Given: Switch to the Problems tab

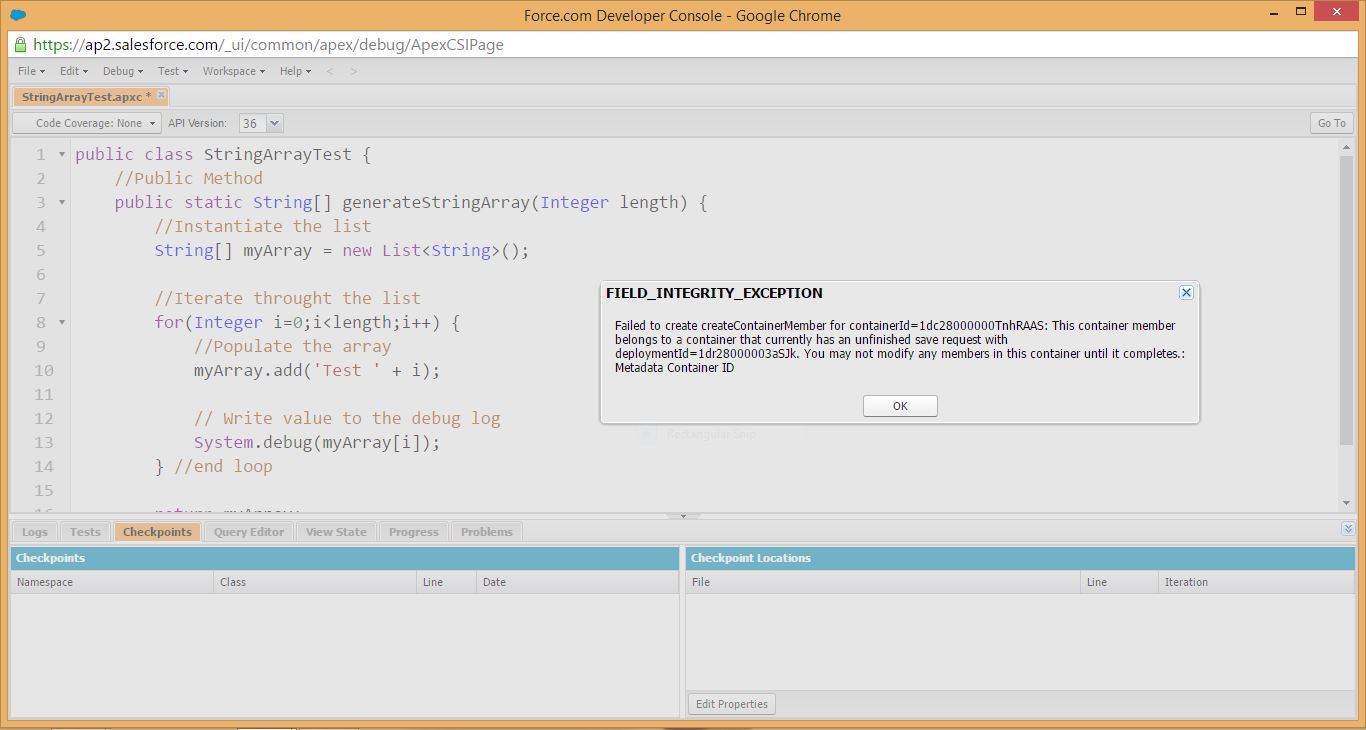Looking at the screenshot, I should [x=486, y=532].
